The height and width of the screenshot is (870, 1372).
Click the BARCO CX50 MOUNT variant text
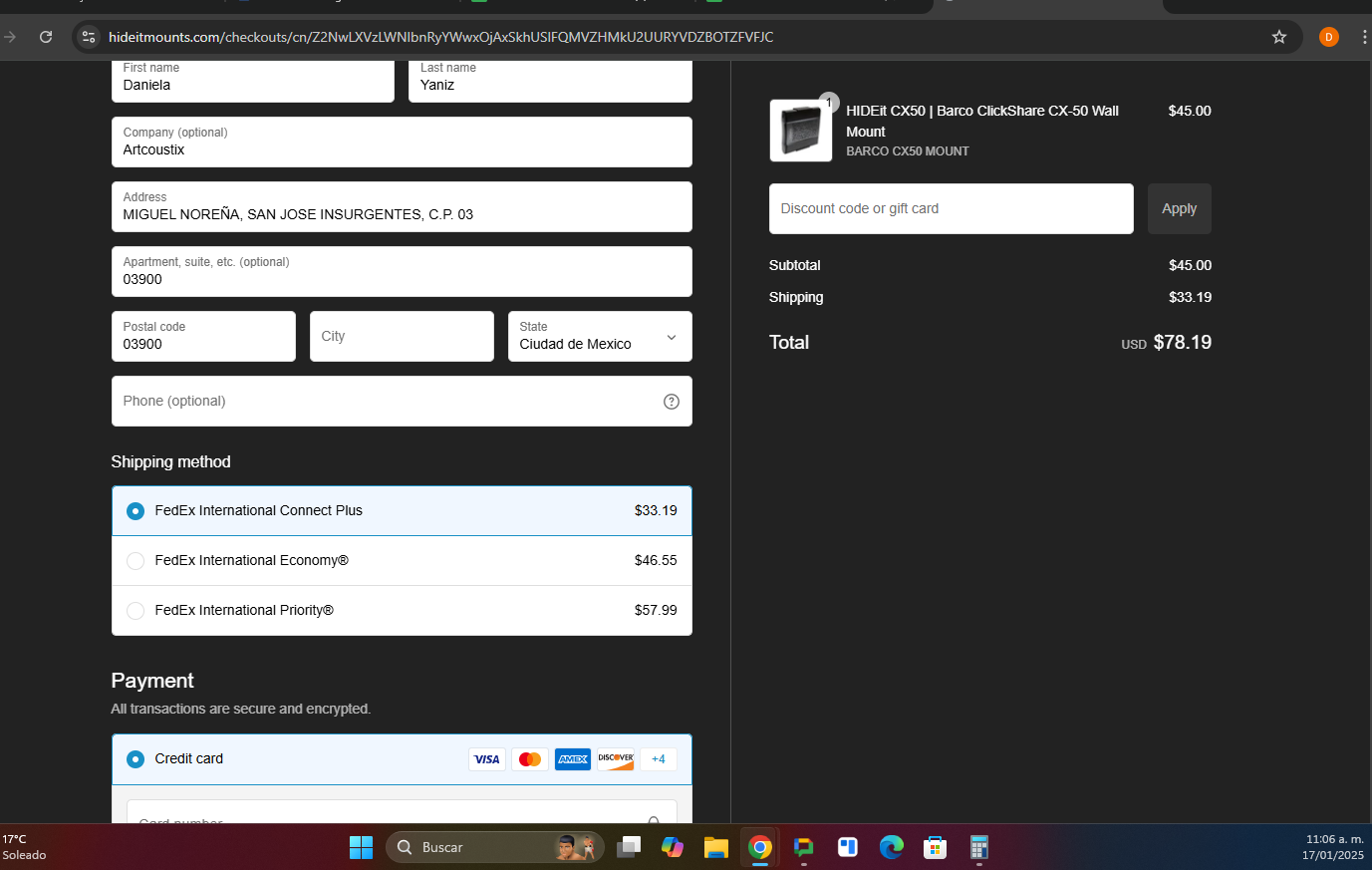click(x=908, y=151)
